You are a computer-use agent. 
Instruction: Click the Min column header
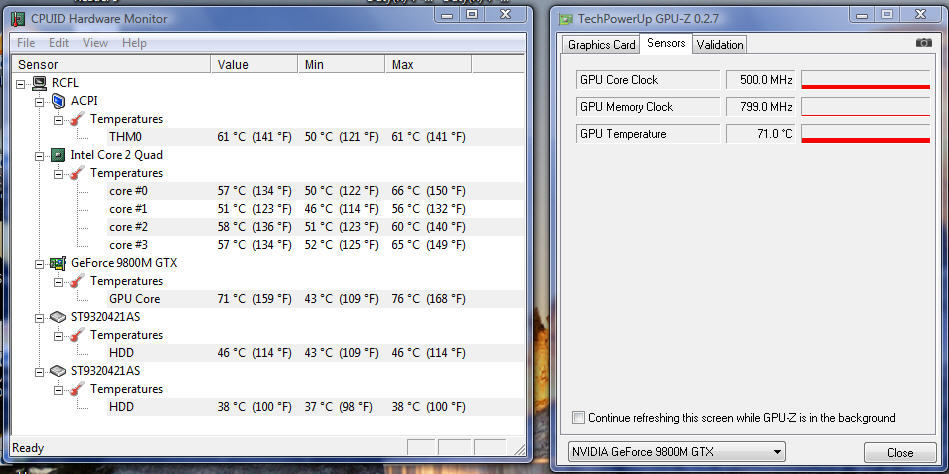[341, 64]
